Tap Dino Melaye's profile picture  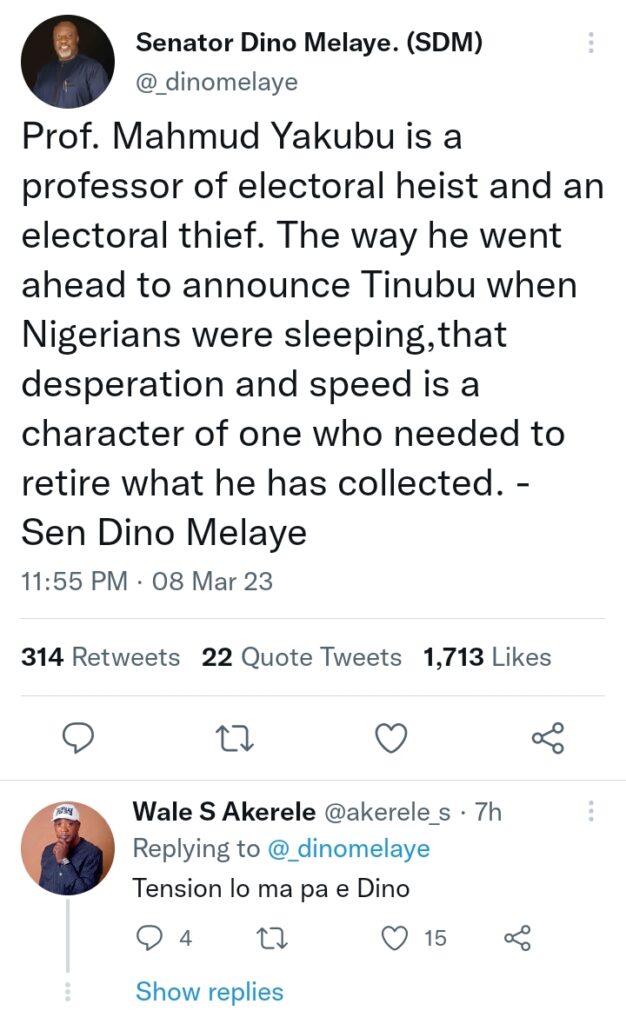coord(66,64)
